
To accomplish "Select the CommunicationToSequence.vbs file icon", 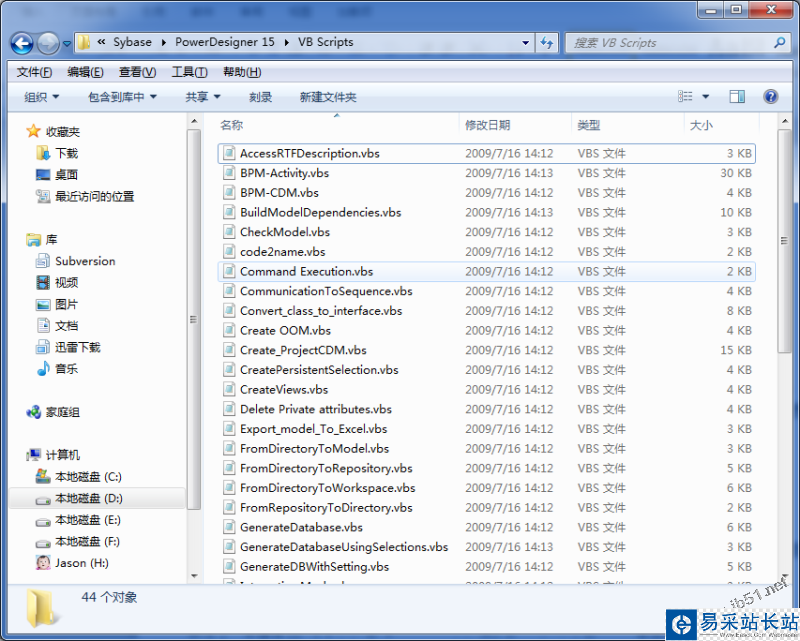I will 229,291.
